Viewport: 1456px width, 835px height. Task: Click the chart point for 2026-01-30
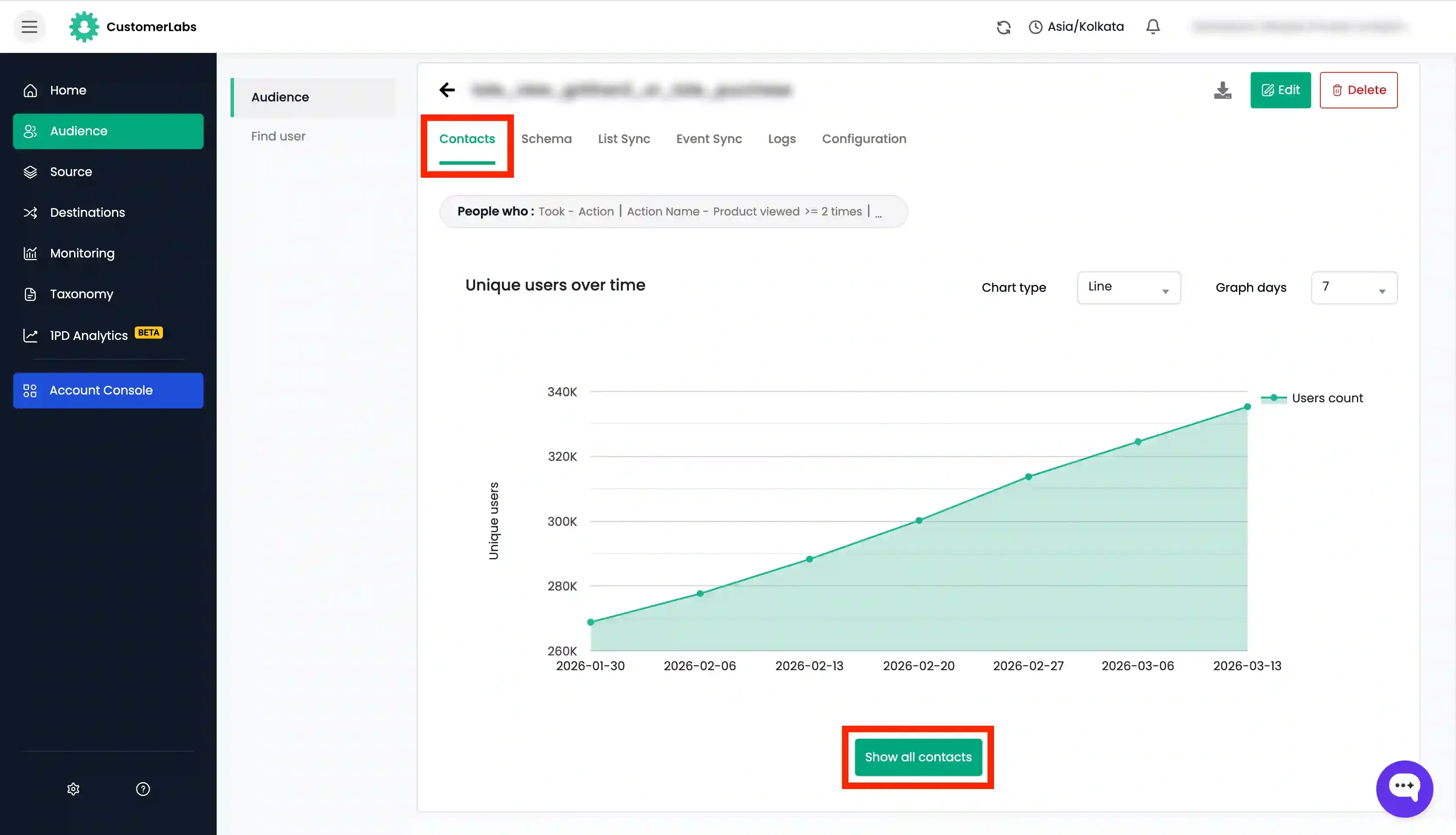tap(591, 622)
